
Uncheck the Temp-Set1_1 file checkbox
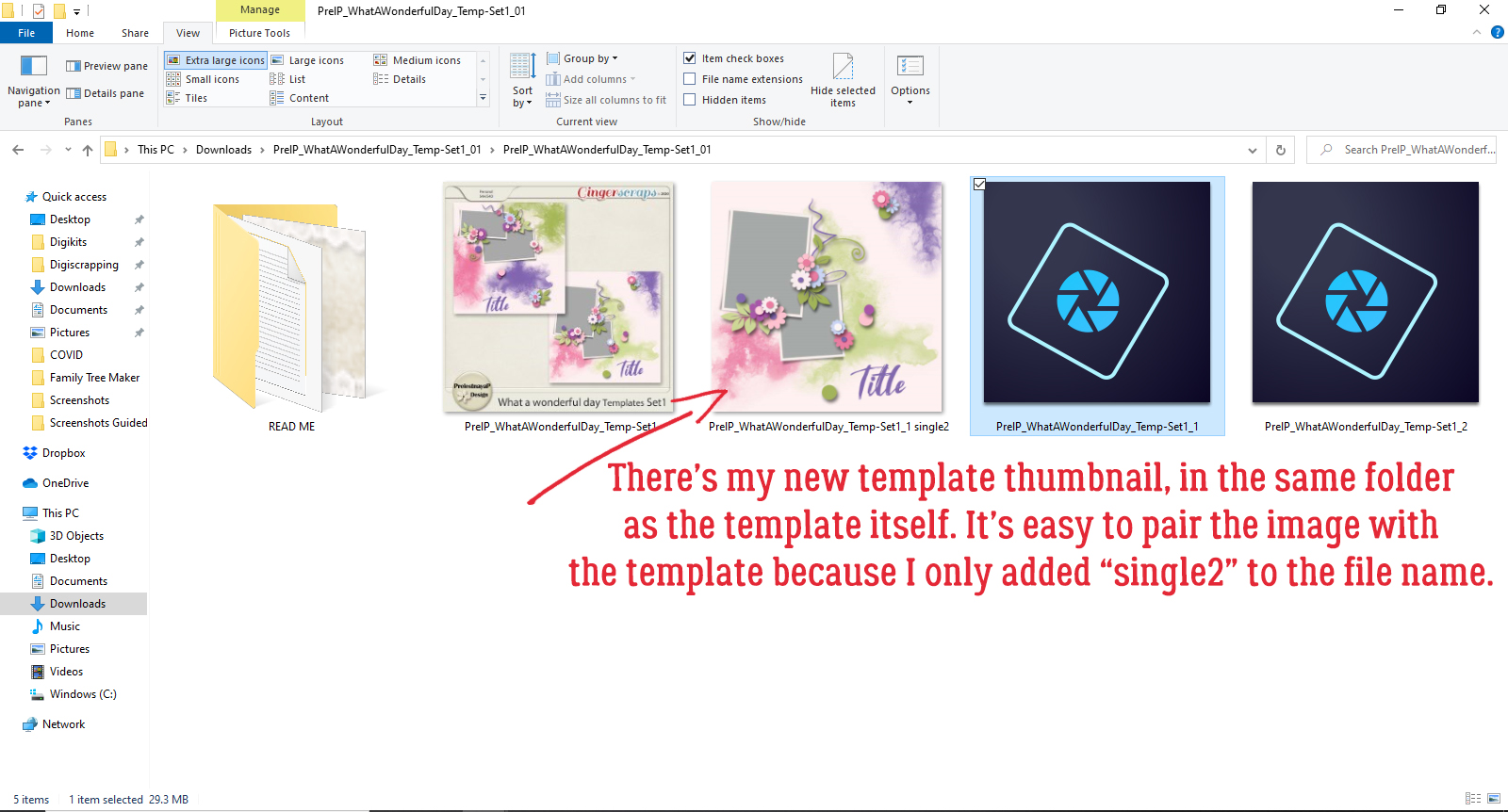coord(979,185)
